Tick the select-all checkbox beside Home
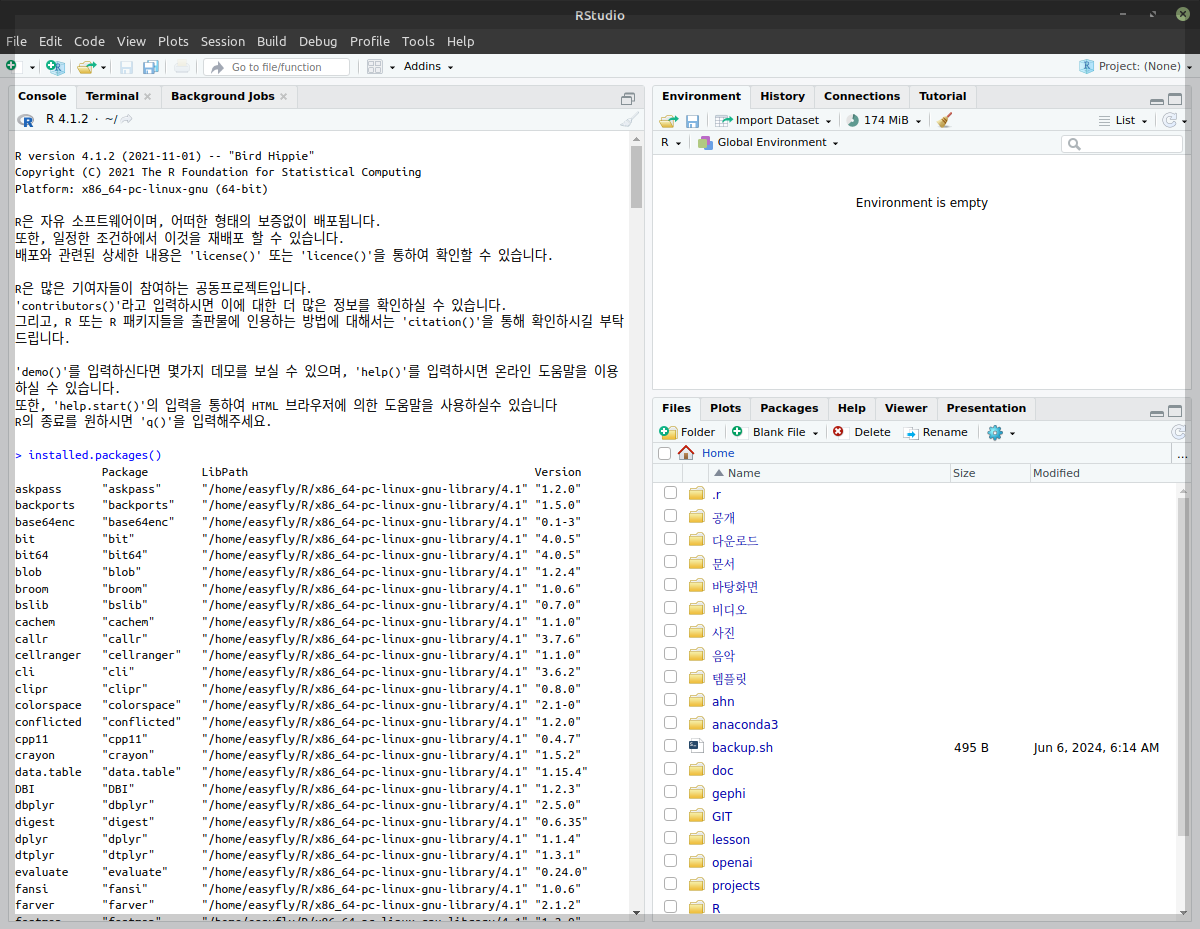 (665, 454)
